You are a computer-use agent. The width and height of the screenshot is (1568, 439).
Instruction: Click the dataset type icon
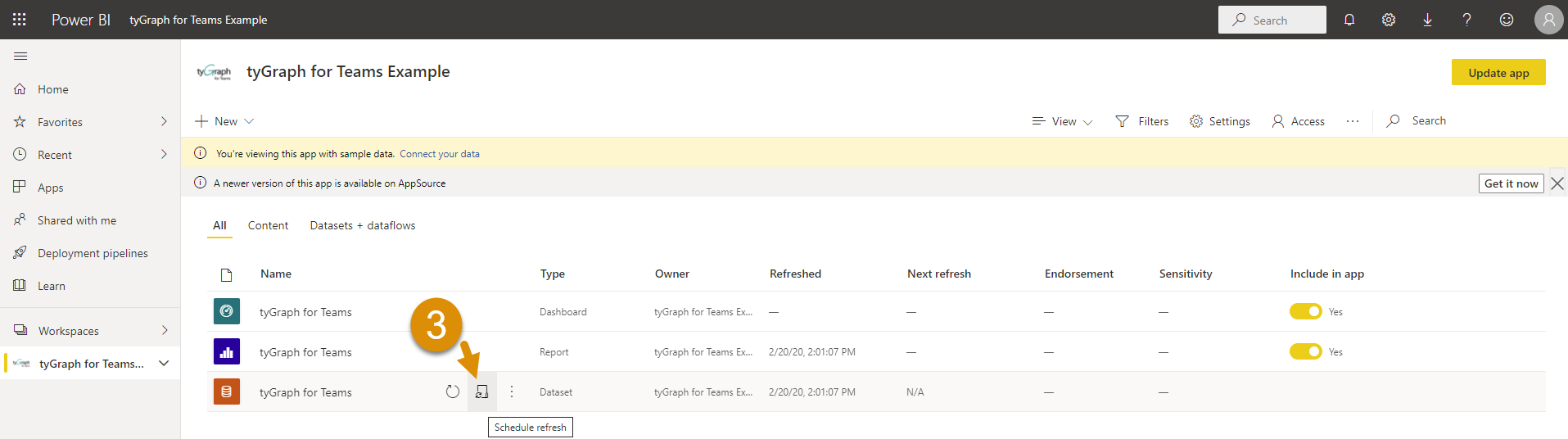(227, 391)
